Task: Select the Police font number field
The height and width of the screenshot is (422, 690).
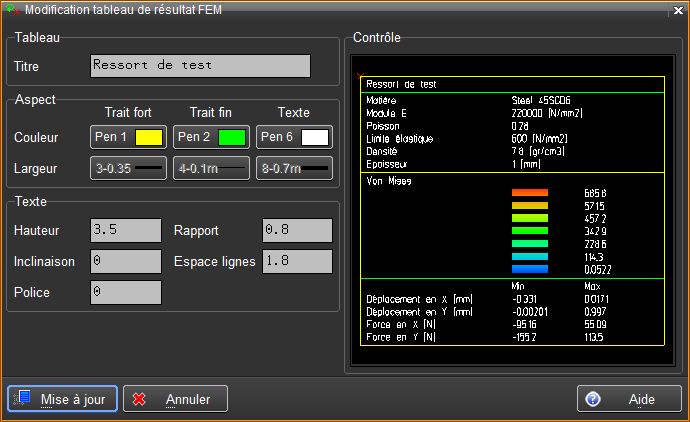Action: (125, 292)
